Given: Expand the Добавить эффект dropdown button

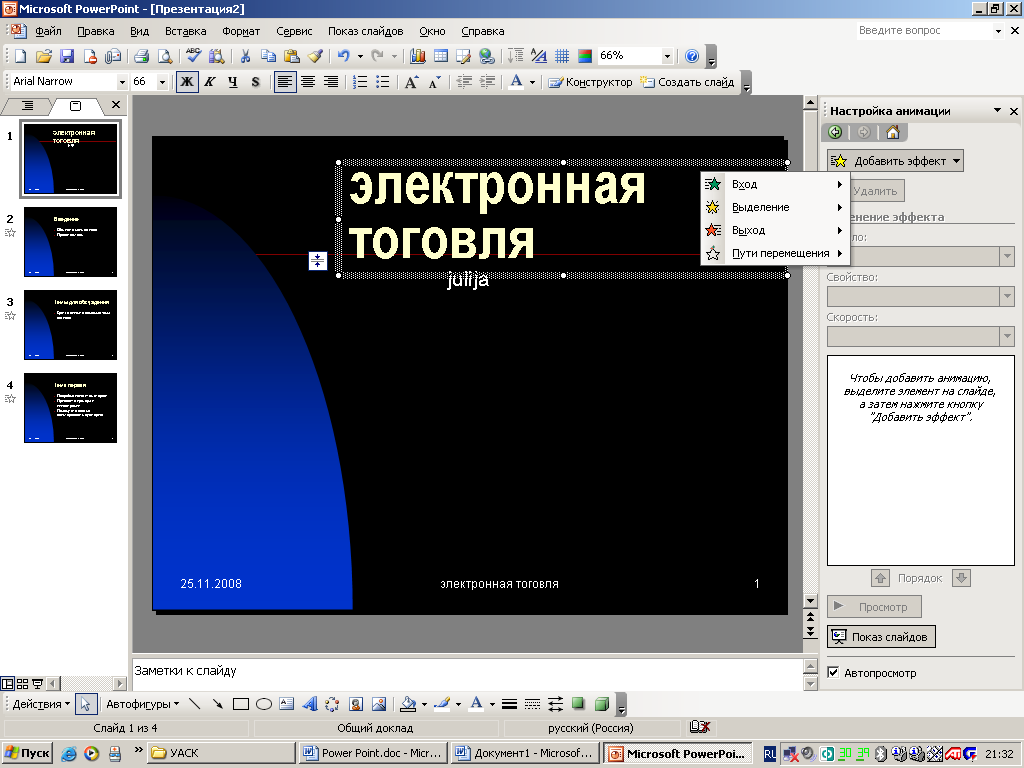Looking at the screenshot, I should 895,161.
